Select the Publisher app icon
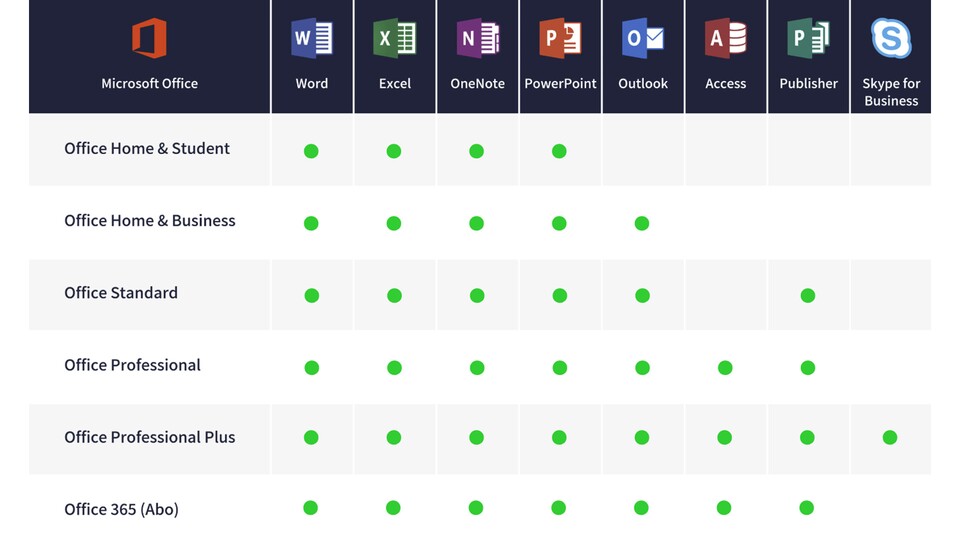 (808, 38)
